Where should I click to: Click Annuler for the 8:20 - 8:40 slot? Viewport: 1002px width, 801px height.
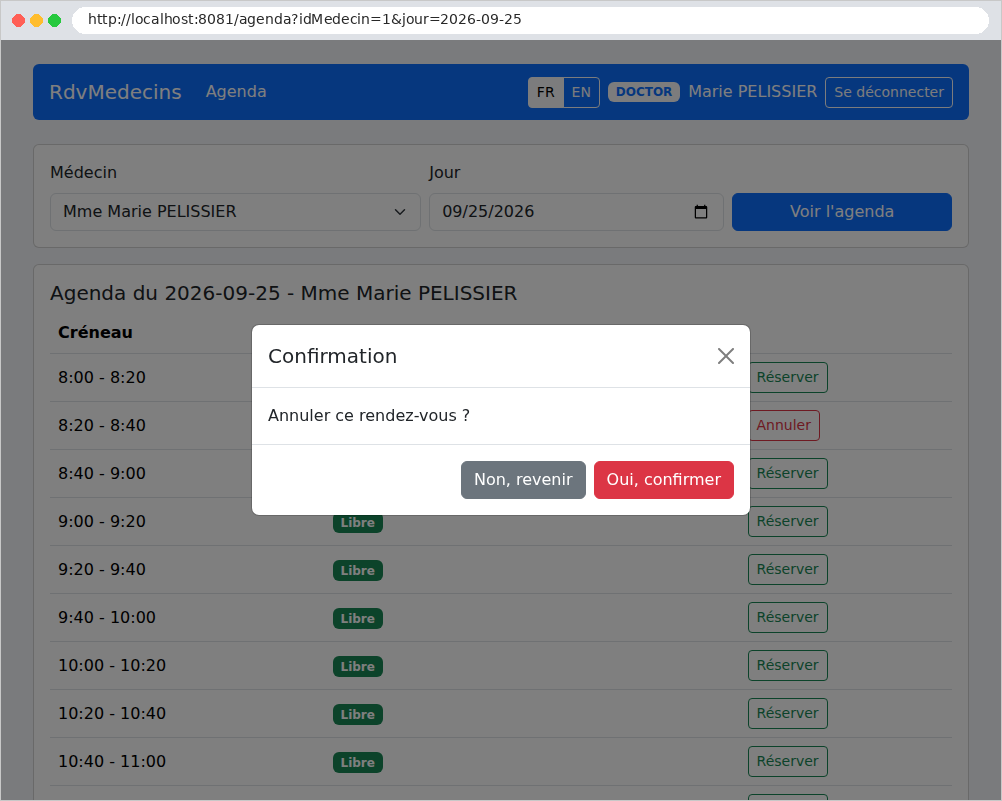tap(783, 425)
